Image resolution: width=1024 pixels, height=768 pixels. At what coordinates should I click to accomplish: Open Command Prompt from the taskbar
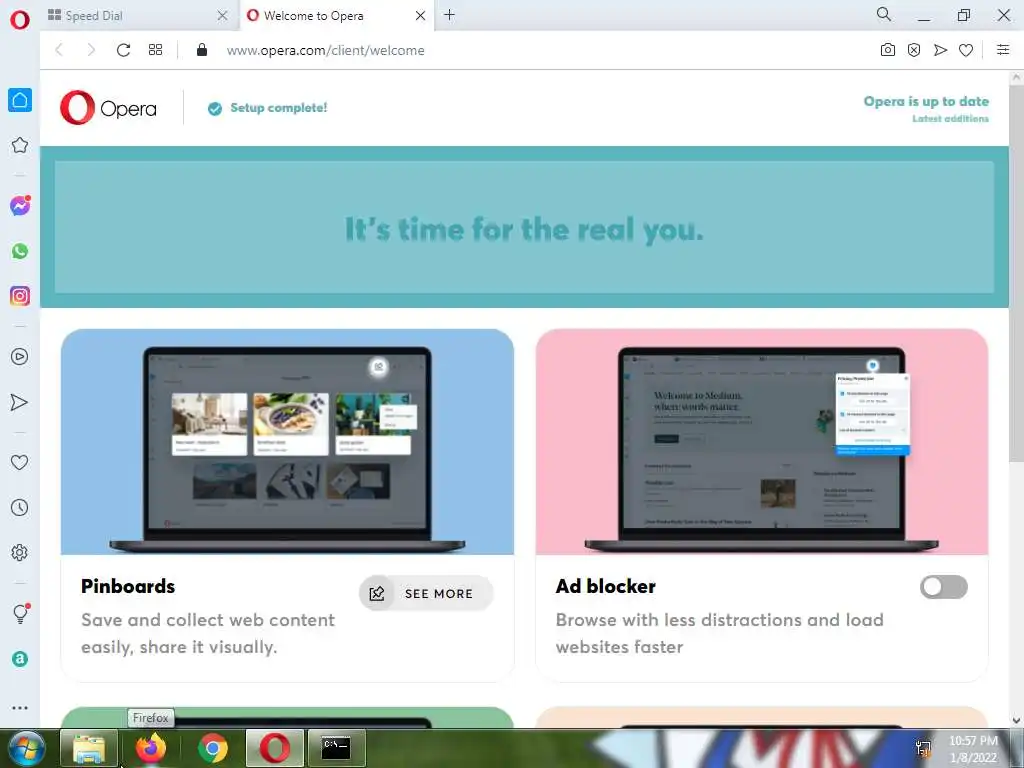pos(336,748)
